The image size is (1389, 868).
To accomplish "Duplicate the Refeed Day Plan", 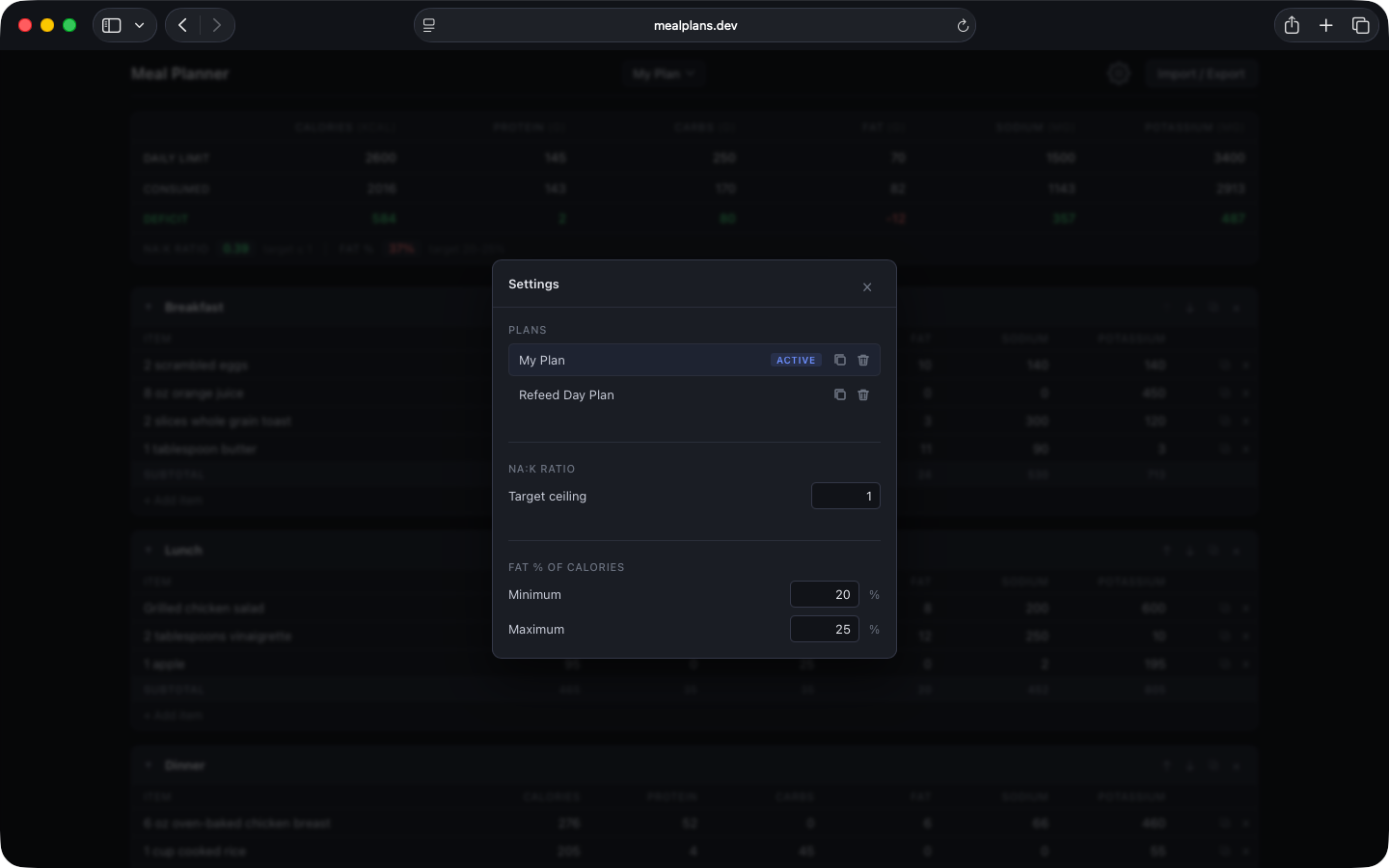I will pos(840,394).
